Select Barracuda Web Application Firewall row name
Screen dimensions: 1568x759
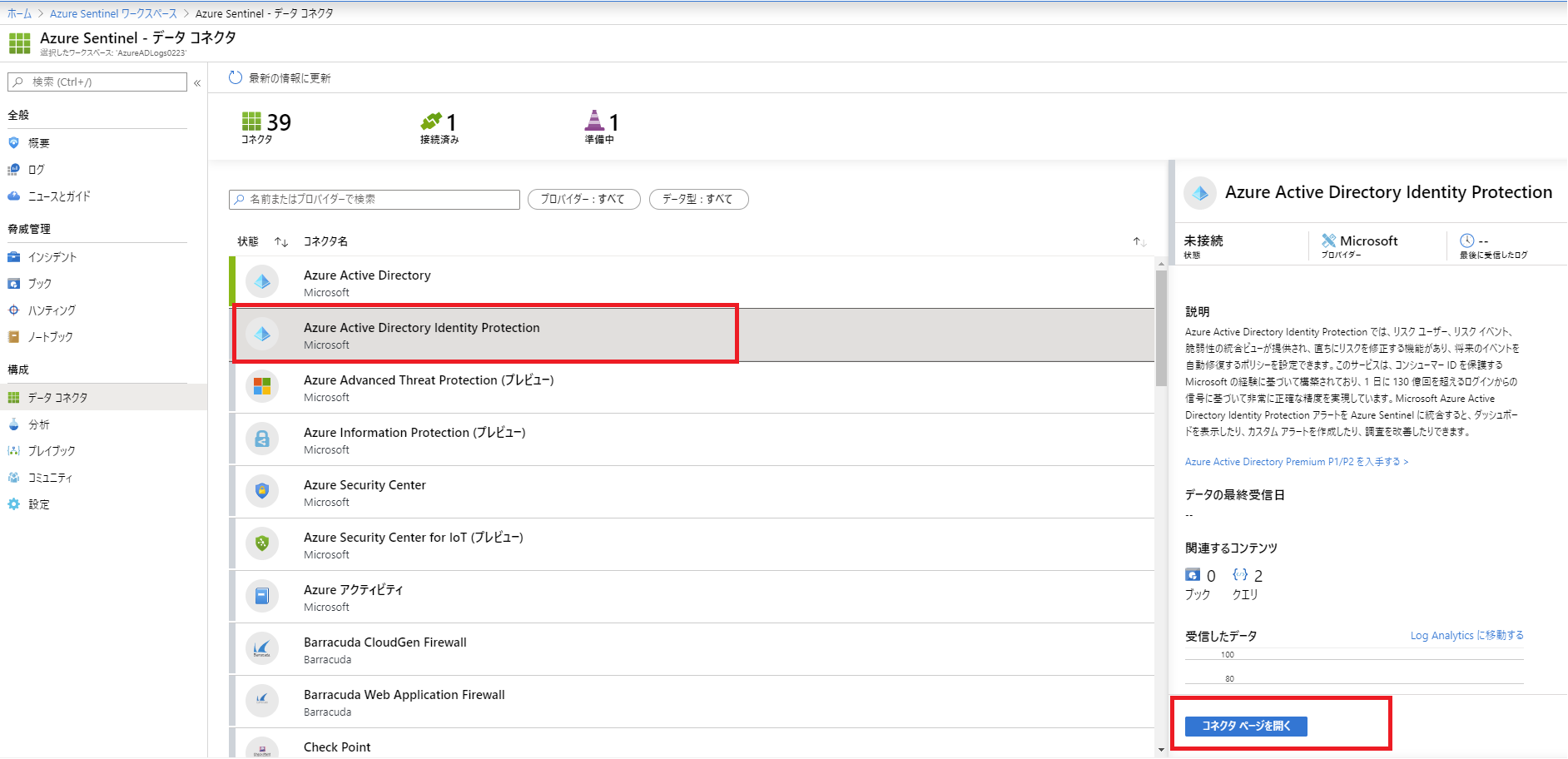(x=404, y=695)
